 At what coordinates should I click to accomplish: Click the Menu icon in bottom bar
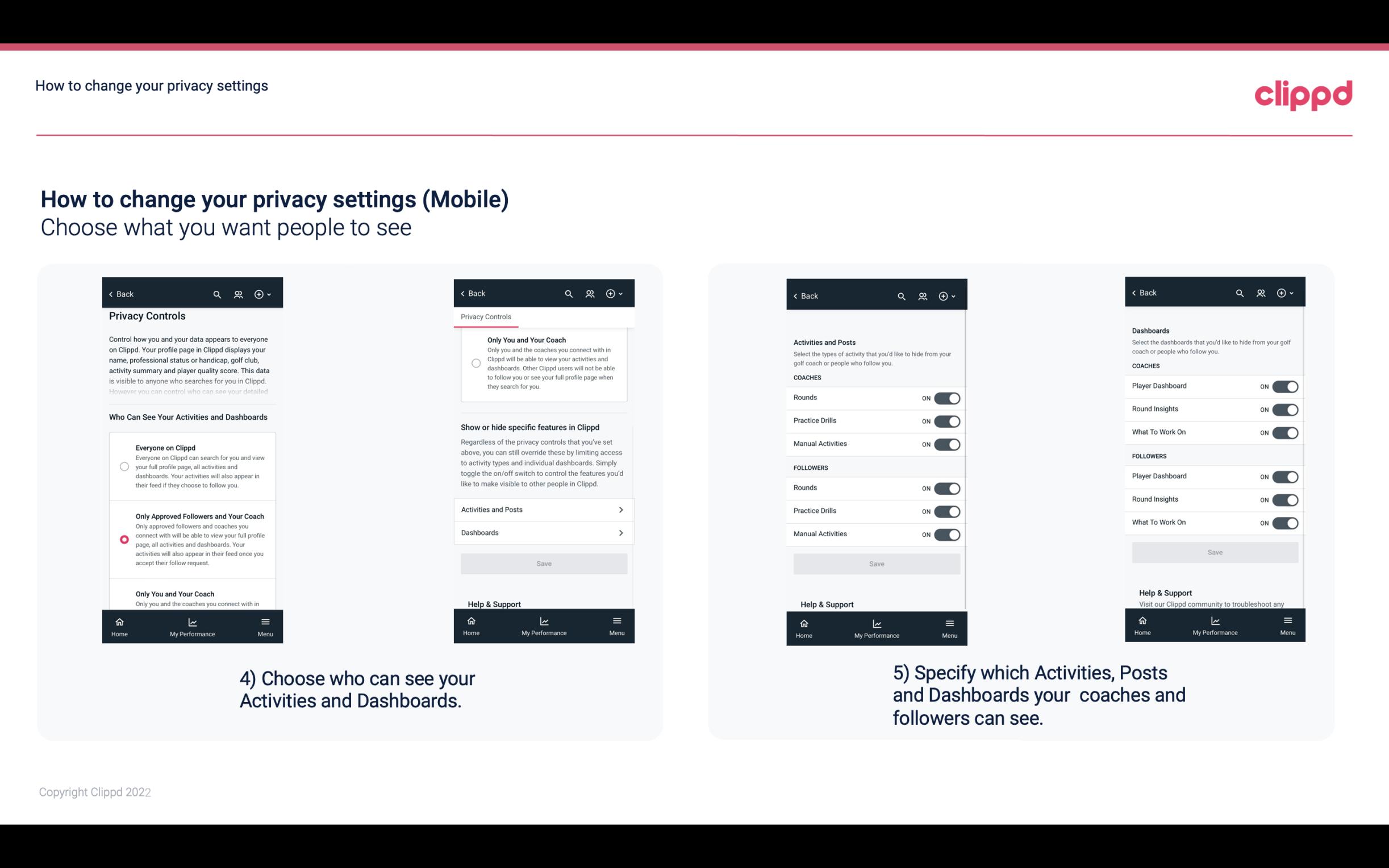[264, 621]
